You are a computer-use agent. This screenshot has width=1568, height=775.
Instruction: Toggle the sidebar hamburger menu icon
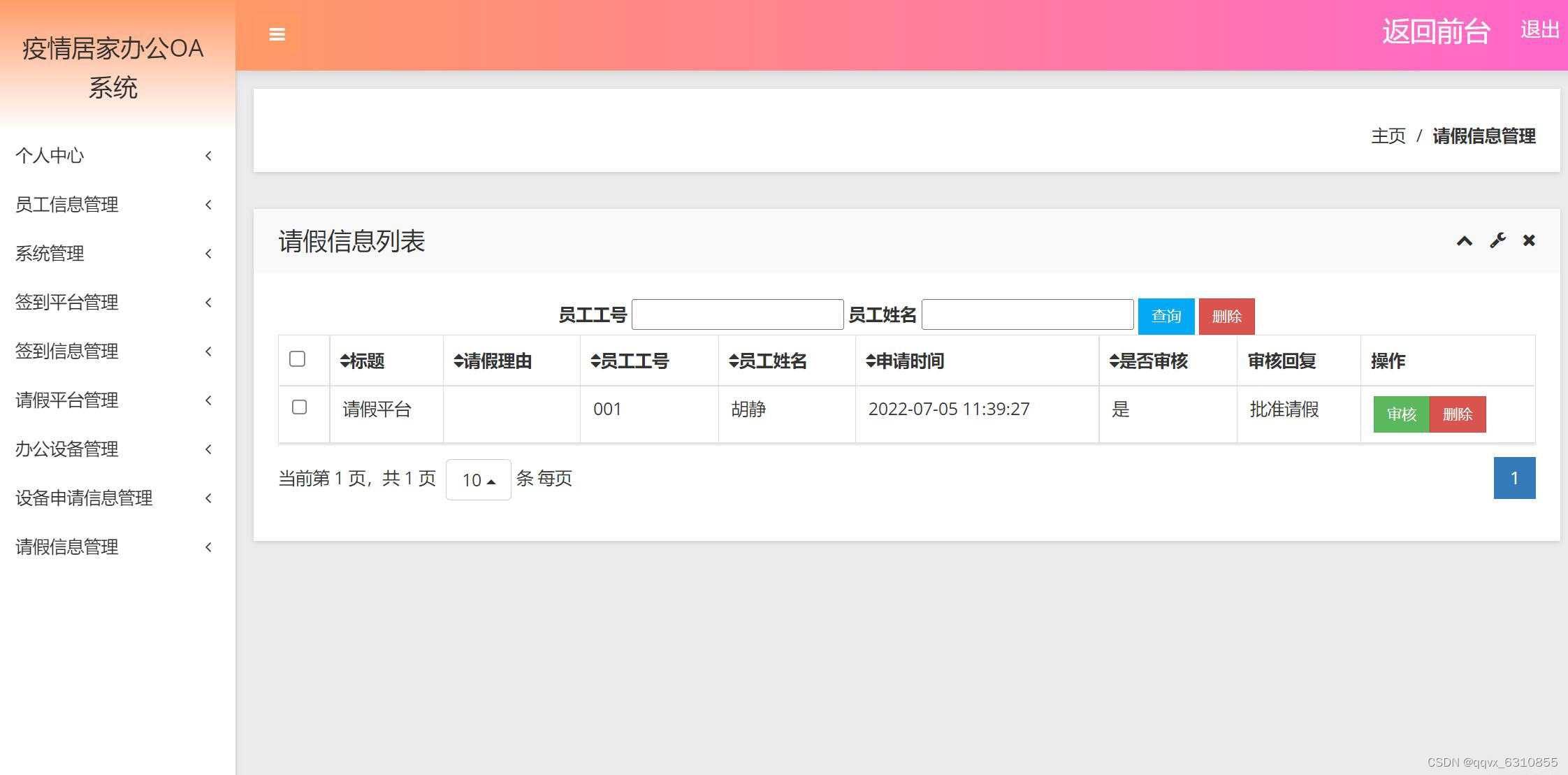point(277,34)
